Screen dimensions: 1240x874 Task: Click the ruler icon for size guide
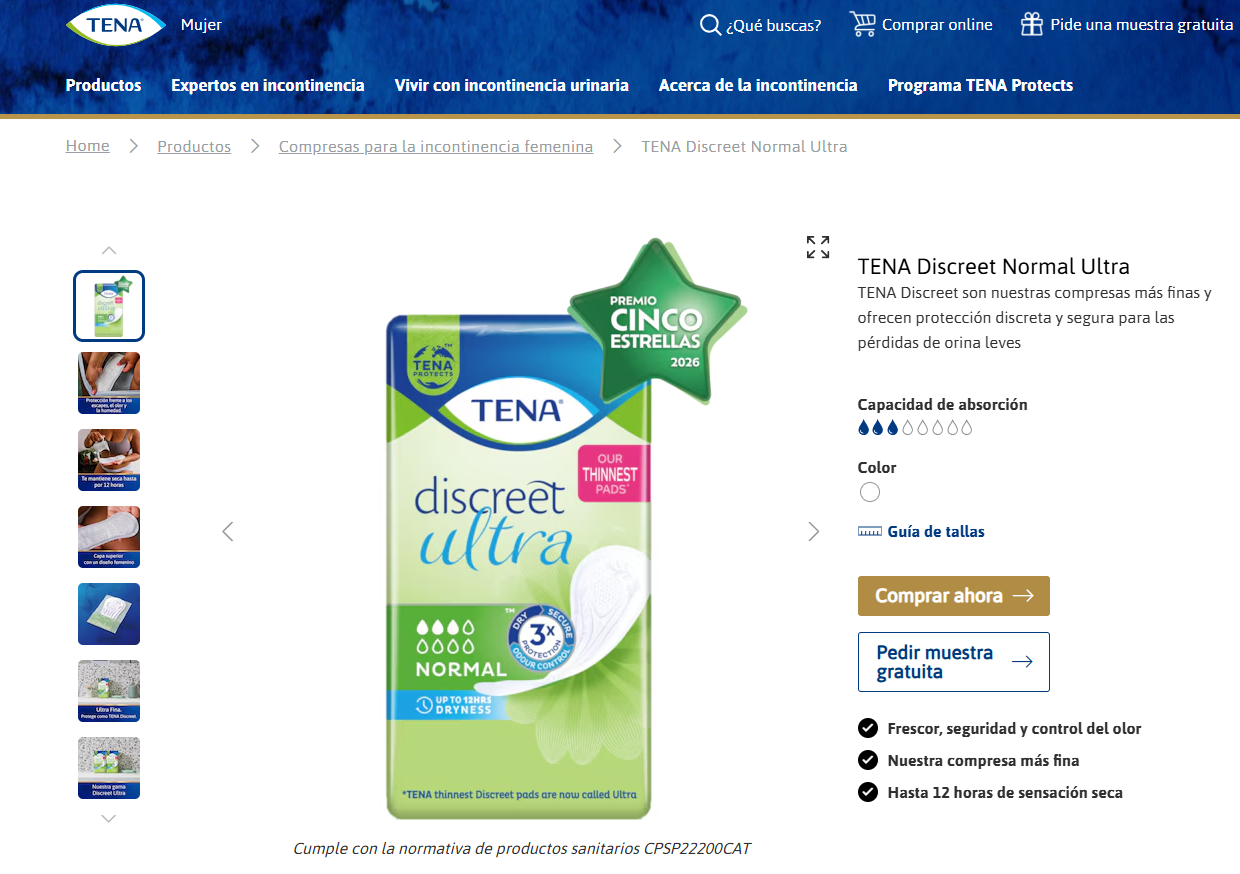tap(870, 532)
